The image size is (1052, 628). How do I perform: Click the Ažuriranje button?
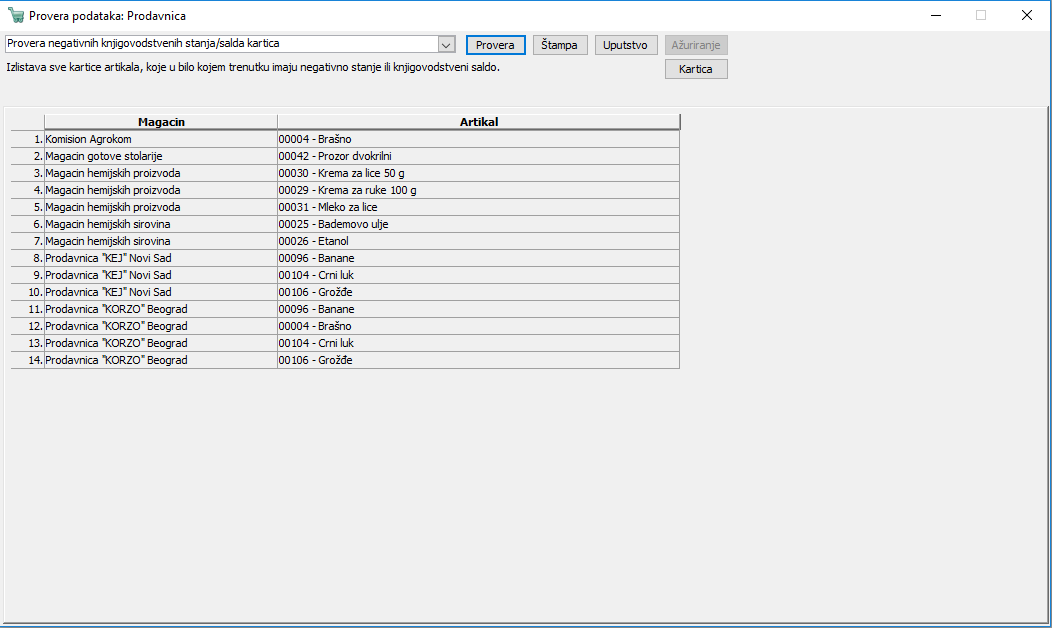tap(696, 45)
